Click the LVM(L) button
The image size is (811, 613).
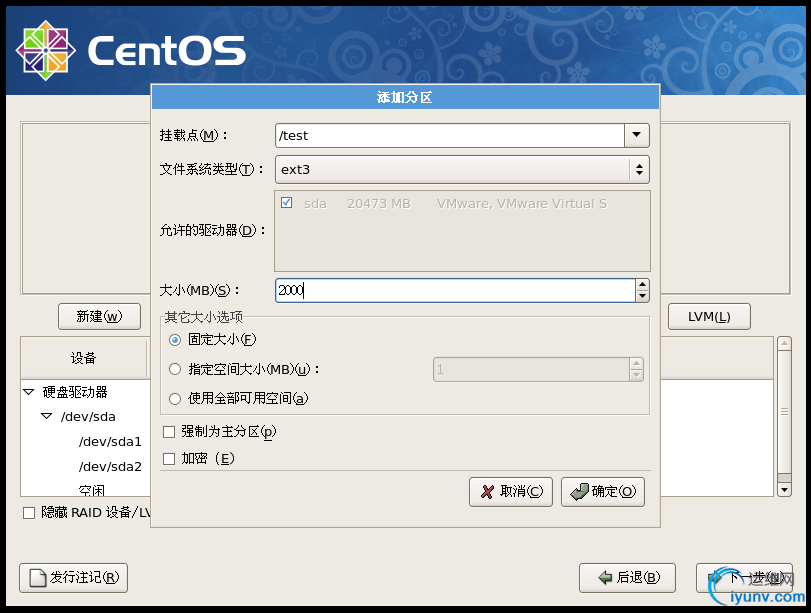coord(709,316)
